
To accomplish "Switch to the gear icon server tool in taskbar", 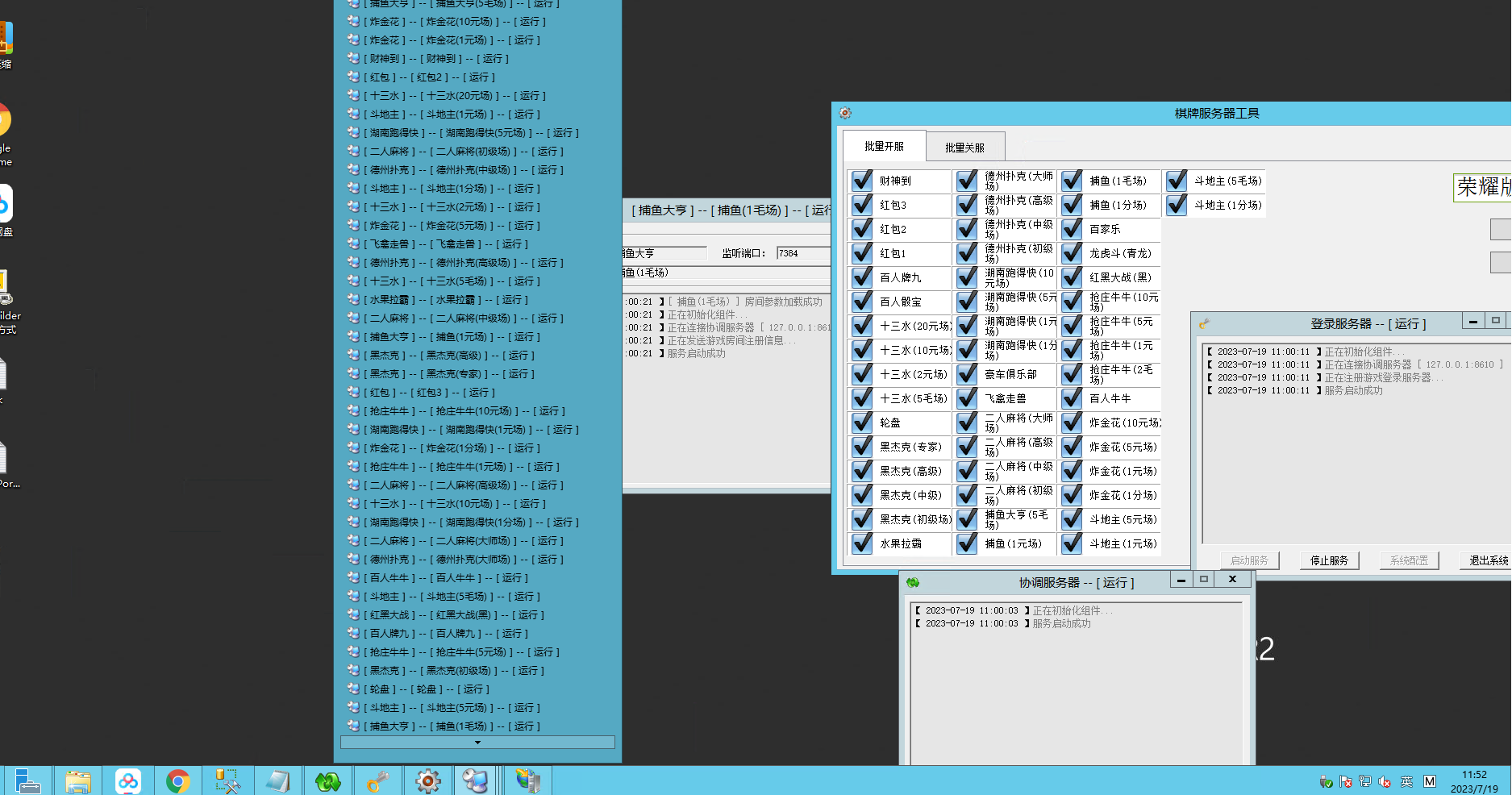I will [427, 780].
